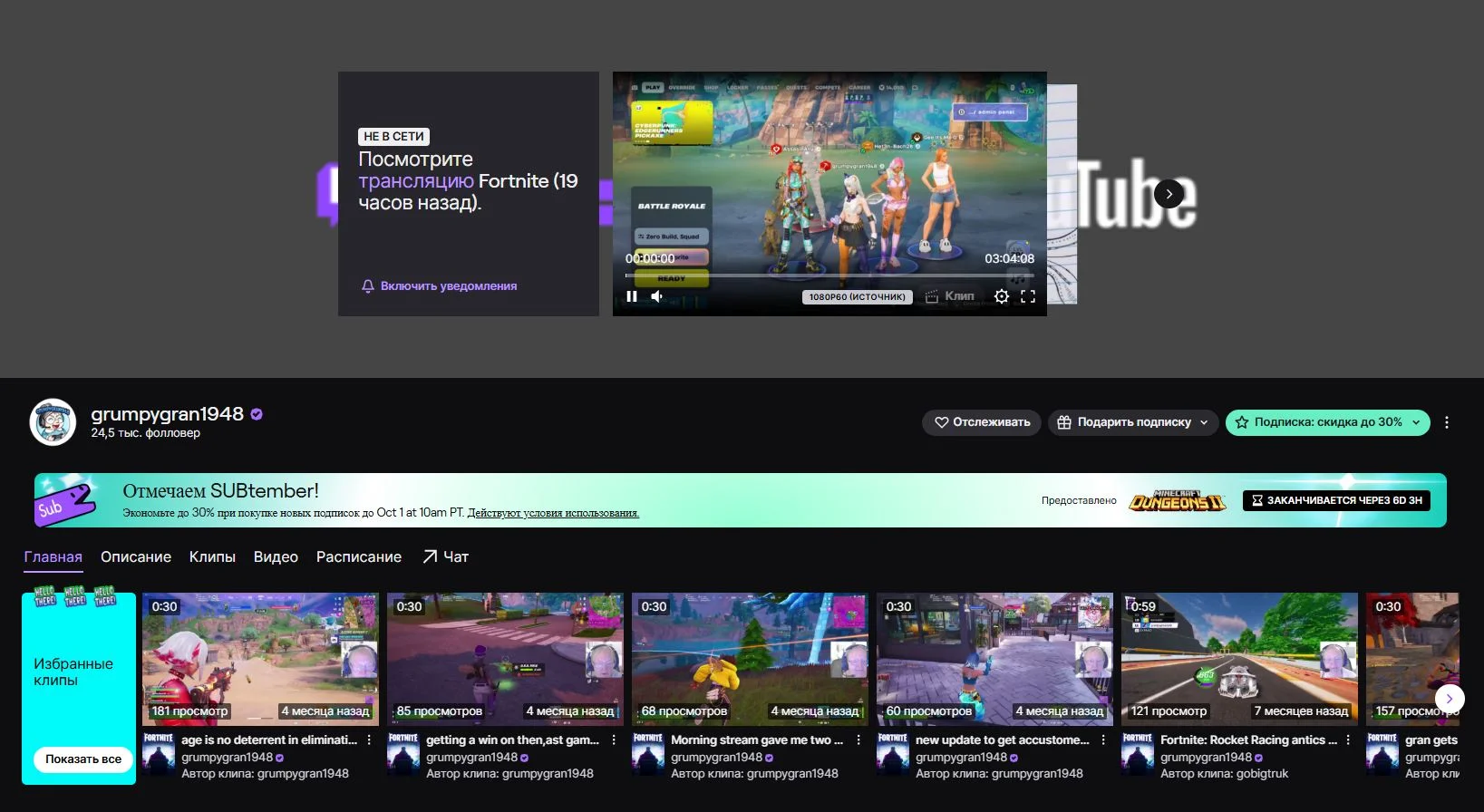Click Fortnite box art beside "age is no deterrent"
This screenshot has height=812, width=1484.
(x=159, y=754)
